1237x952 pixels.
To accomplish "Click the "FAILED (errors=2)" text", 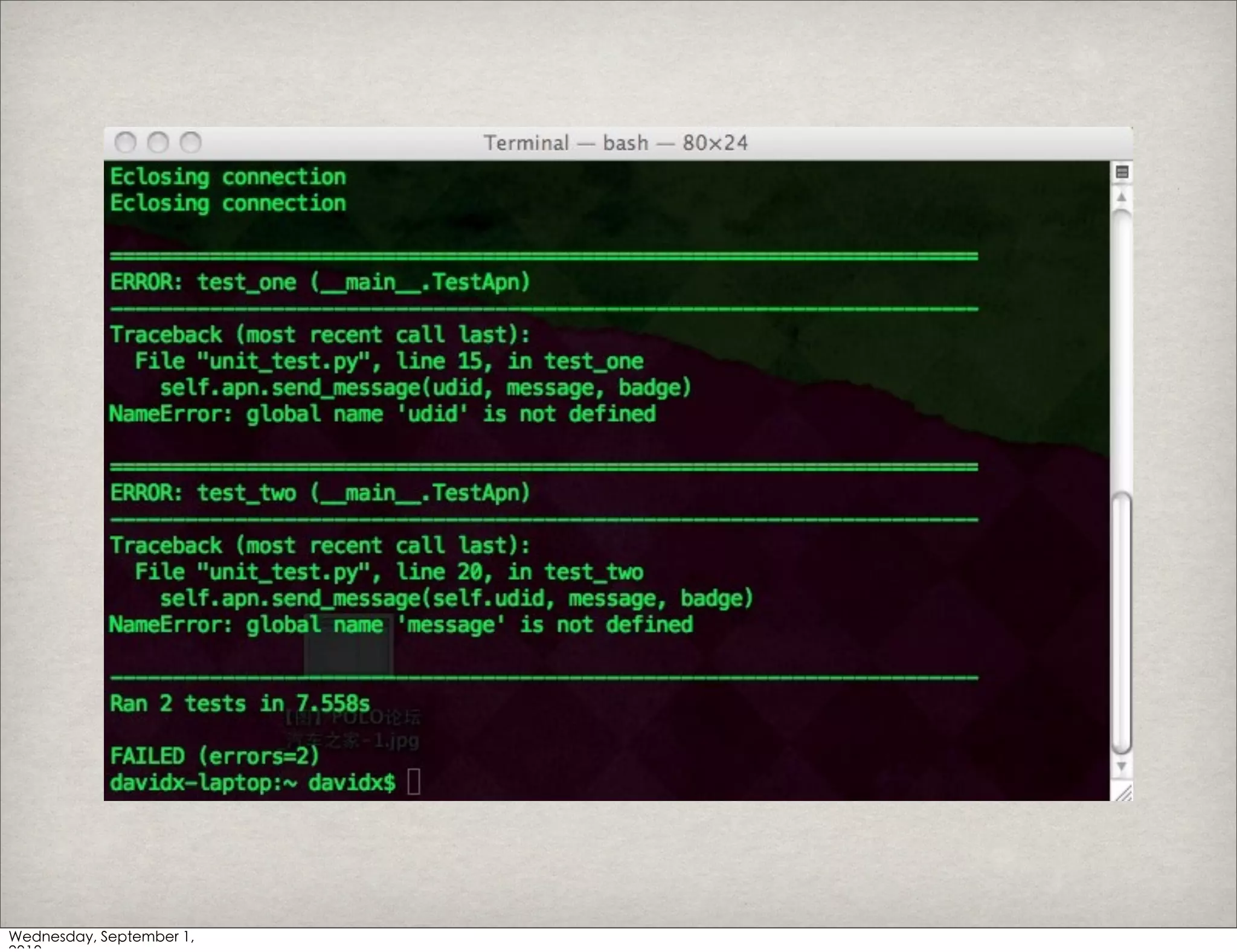I will 214,756.
